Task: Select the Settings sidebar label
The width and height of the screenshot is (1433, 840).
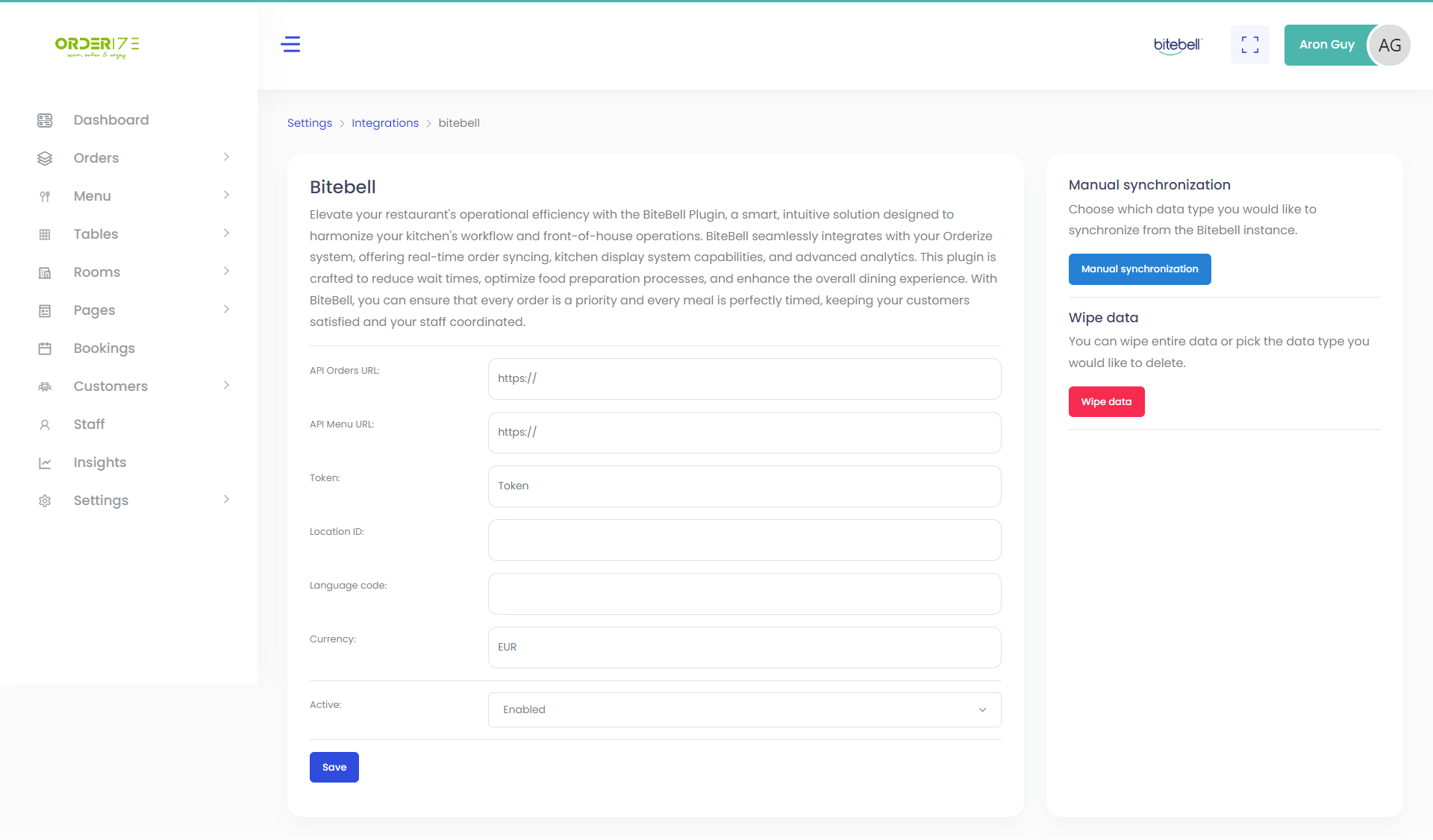Action: point(101,501)
